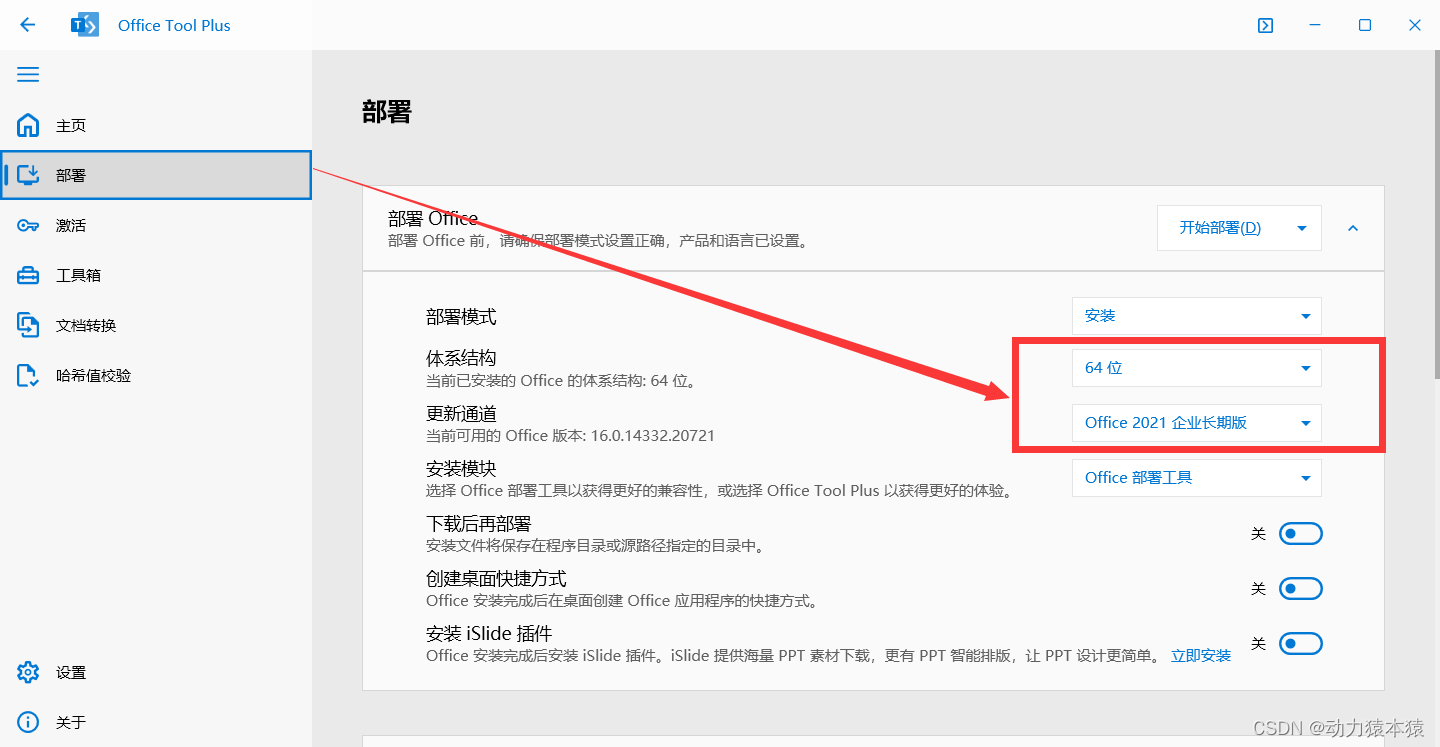
Task: Toggle 创建桌面快捷方式 switch
Action: (x=1301, y=589)
